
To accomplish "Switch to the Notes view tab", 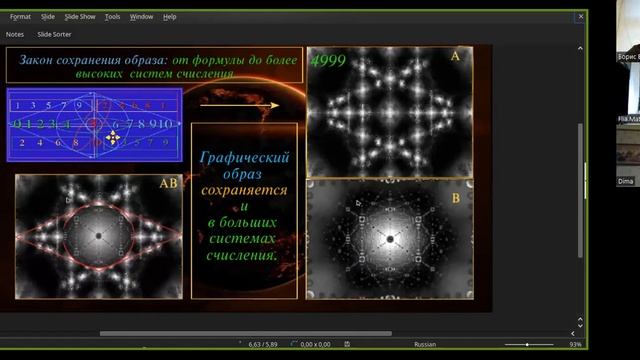I will [15, 35].
